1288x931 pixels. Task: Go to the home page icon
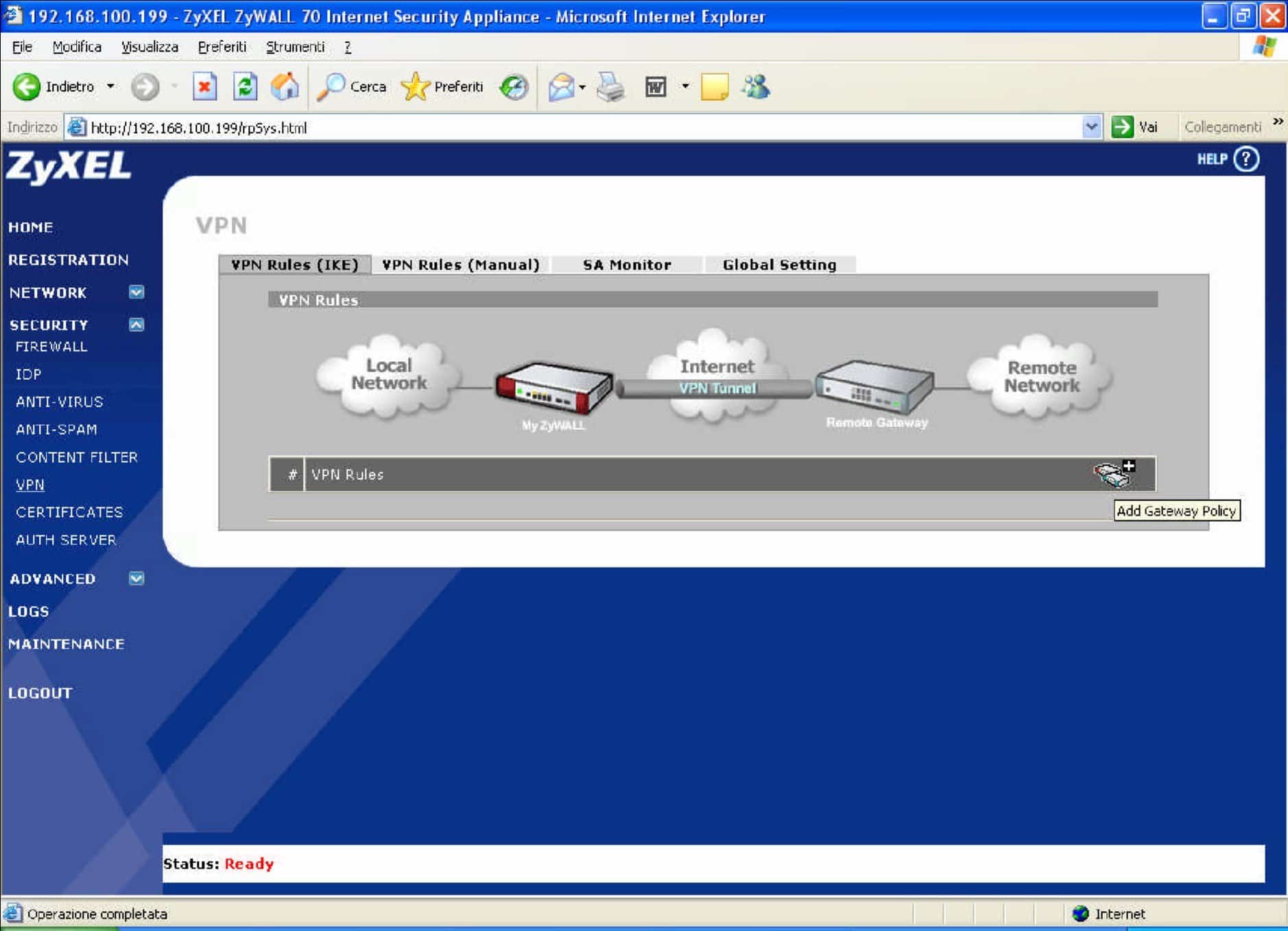tap(285, 87)
